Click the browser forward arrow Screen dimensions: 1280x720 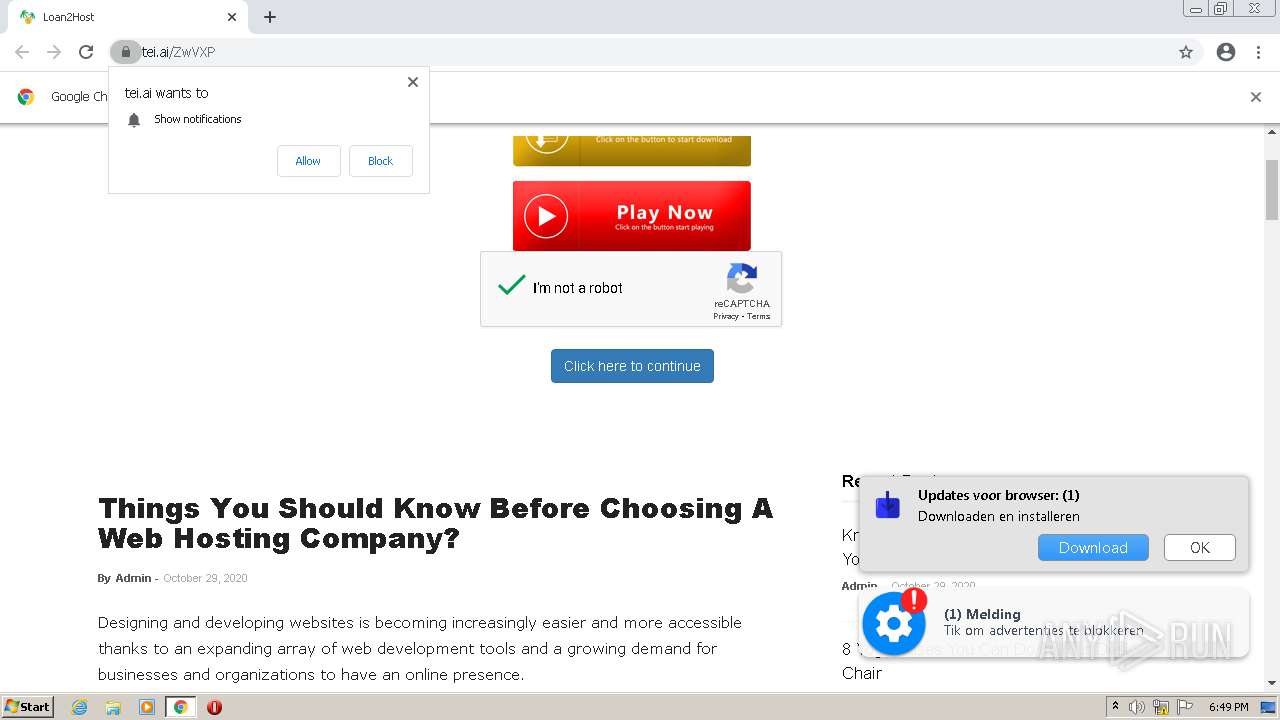(54, 52)
